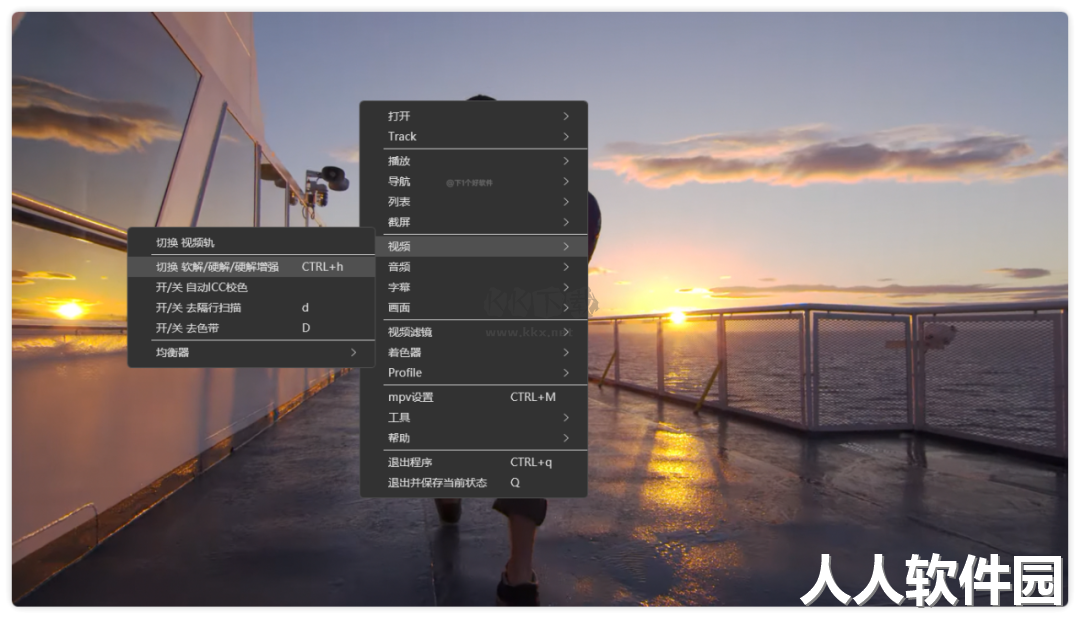
Task: Open the 音频 submenu
Action: pyautogui.click(x=474, y=267)
